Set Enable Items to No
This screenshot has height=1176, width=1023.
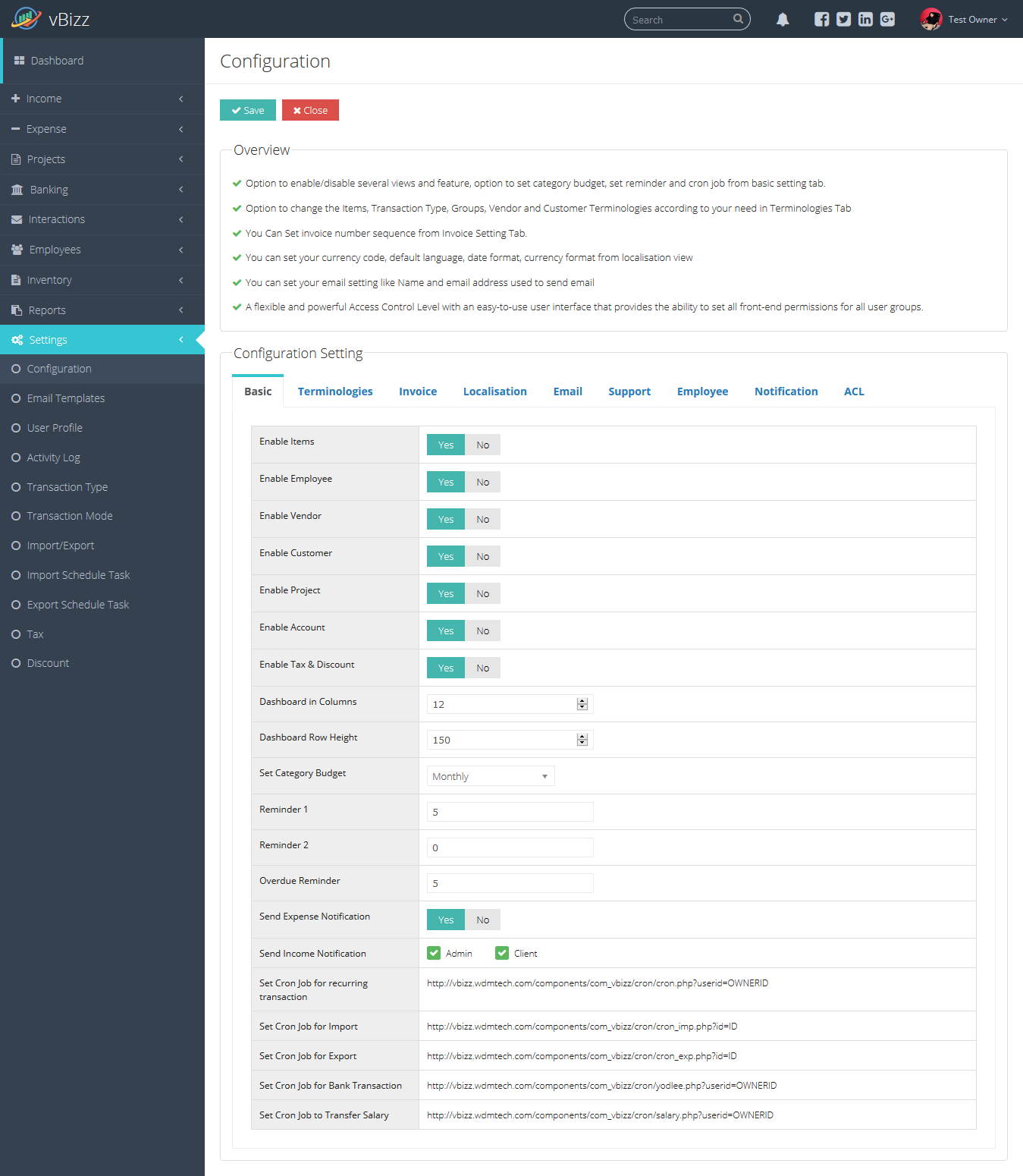(x=482, y=445)
